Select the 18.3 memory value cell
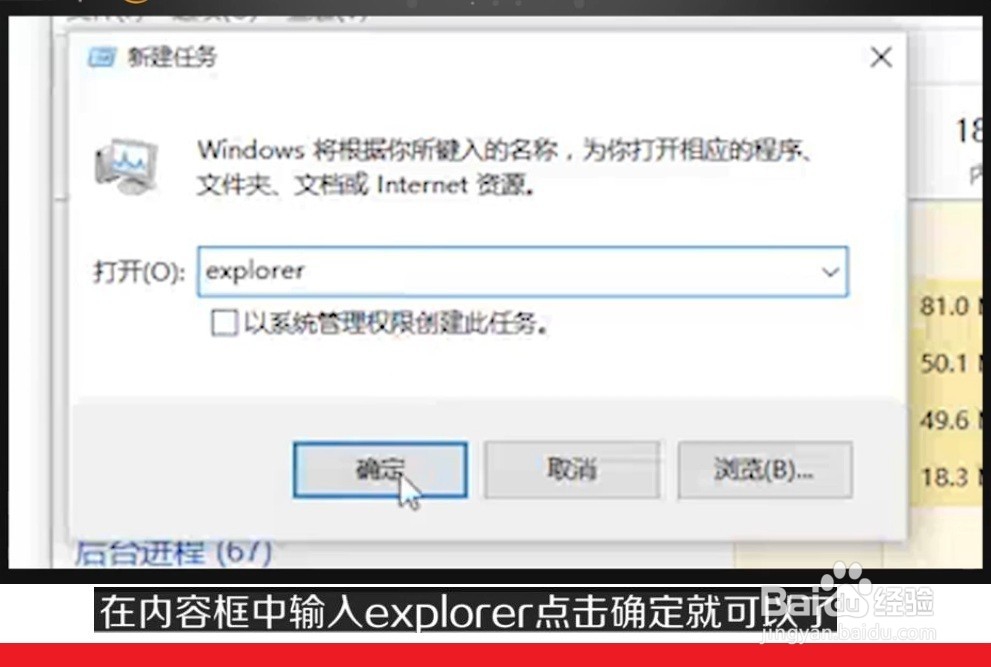Screen dimensions: 991x667 946,477
